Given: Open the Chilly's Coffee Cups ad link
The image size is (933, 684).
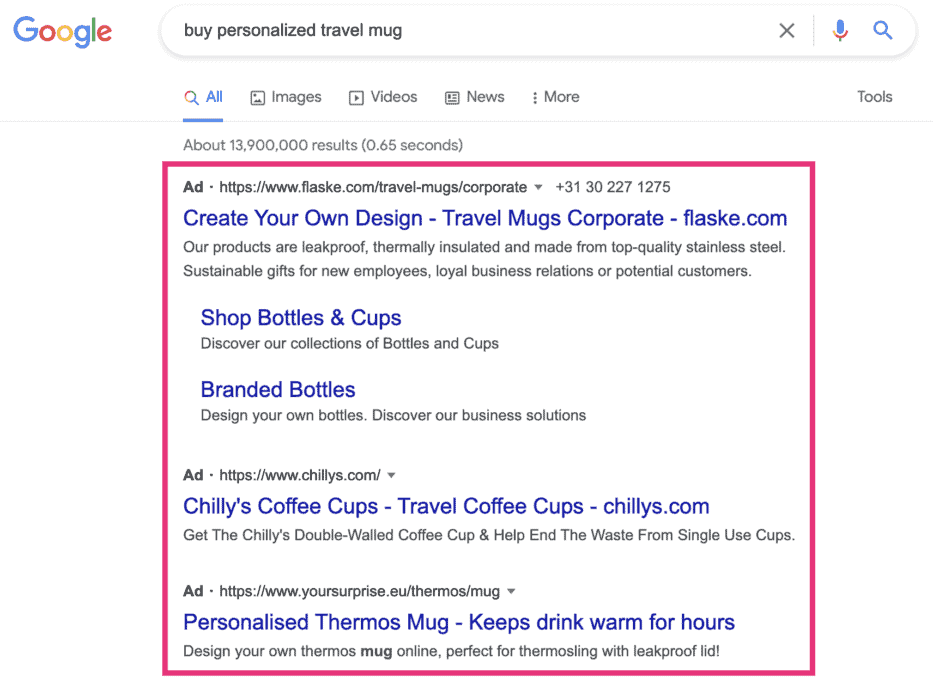Looking at the screenshot, I should point(446,506).
